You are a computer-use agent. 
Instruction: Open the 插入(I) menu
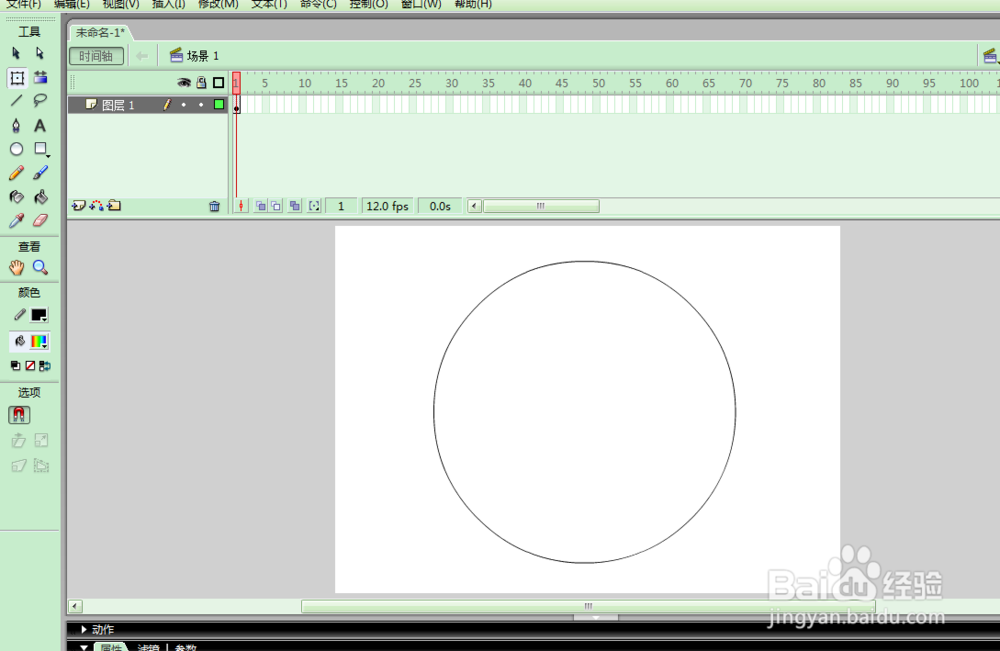168,4
